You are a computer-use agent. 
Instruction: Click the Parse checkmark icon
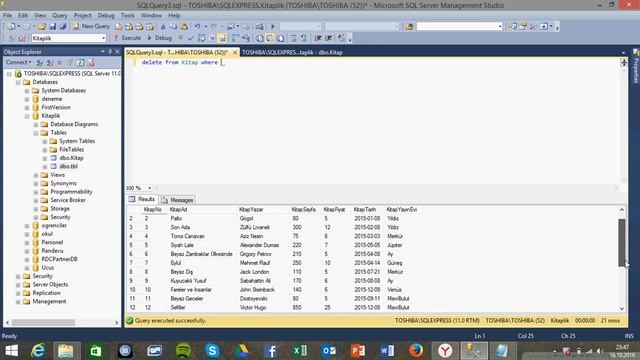tap(190, 38)
